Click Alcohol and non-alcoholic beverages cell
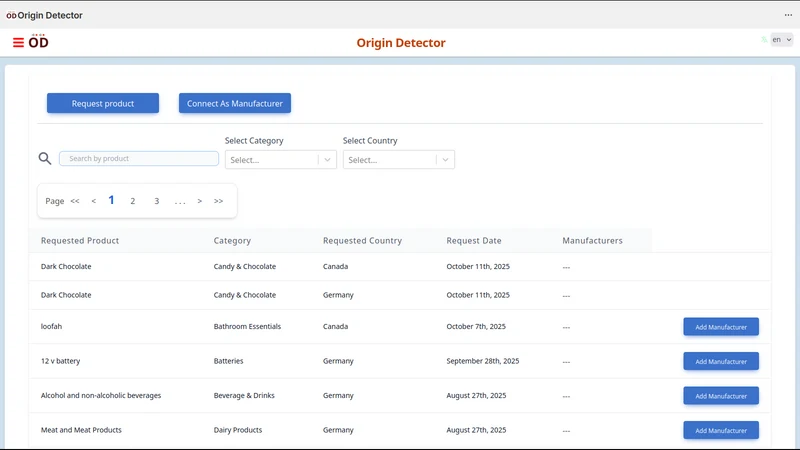 (101, 395)
